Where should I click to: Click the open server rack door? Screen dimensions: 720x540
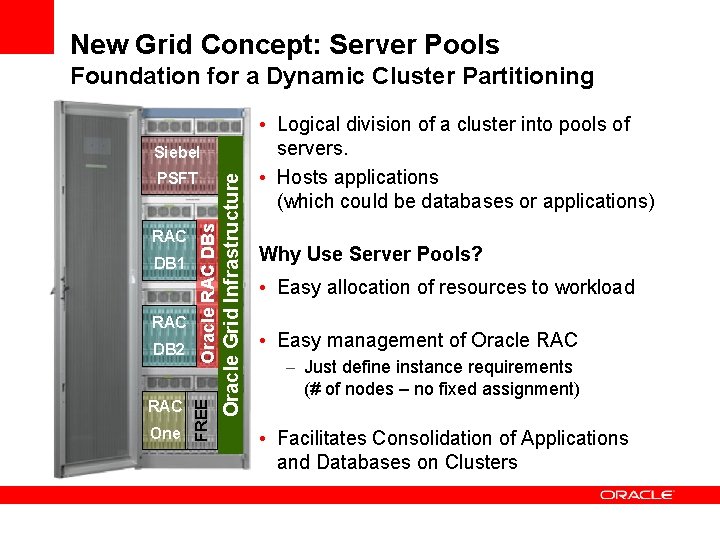click(x=97, y=288)
